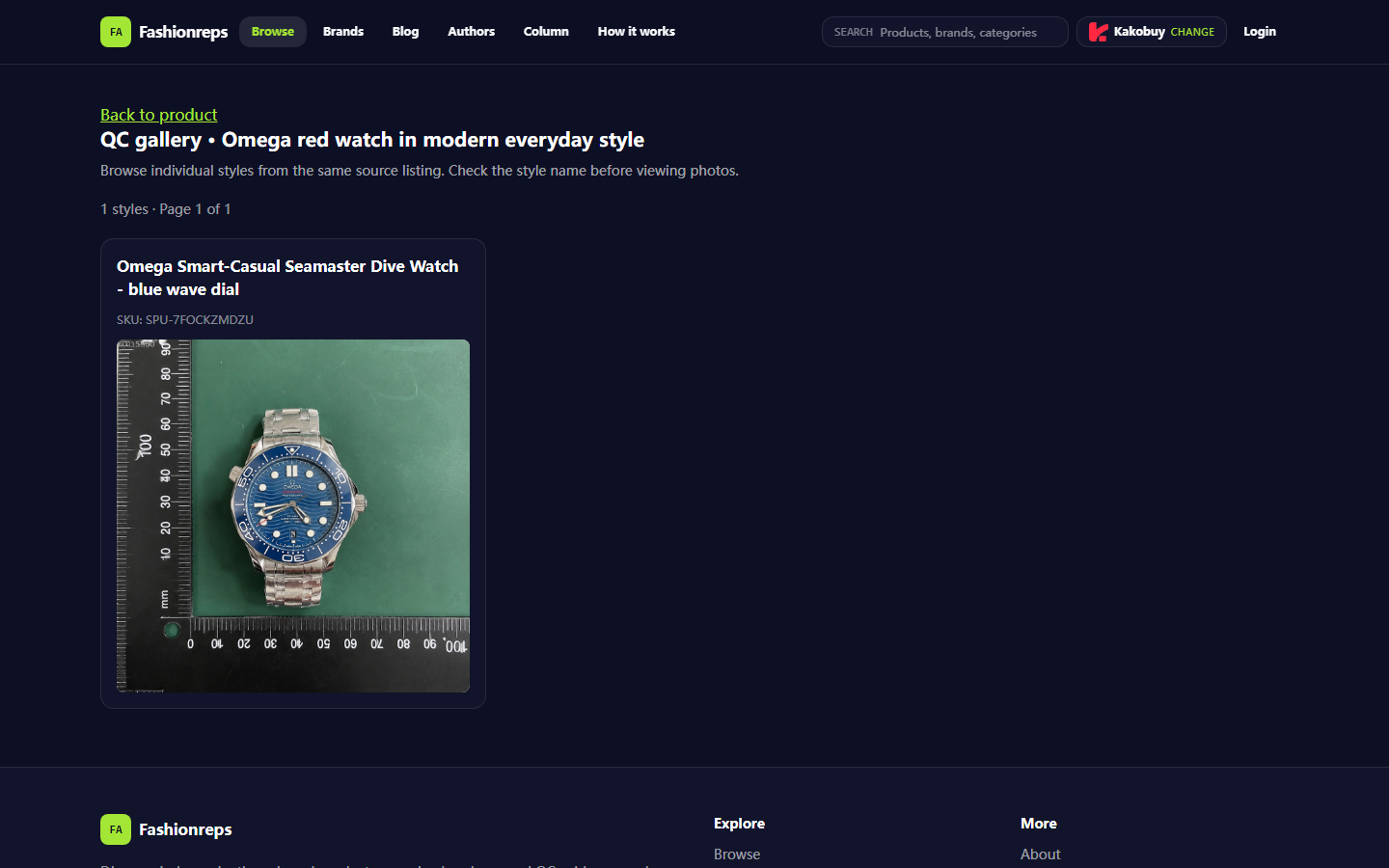Click the Login link
This screenshot has height=868, width=1389.
(1260, 32)
